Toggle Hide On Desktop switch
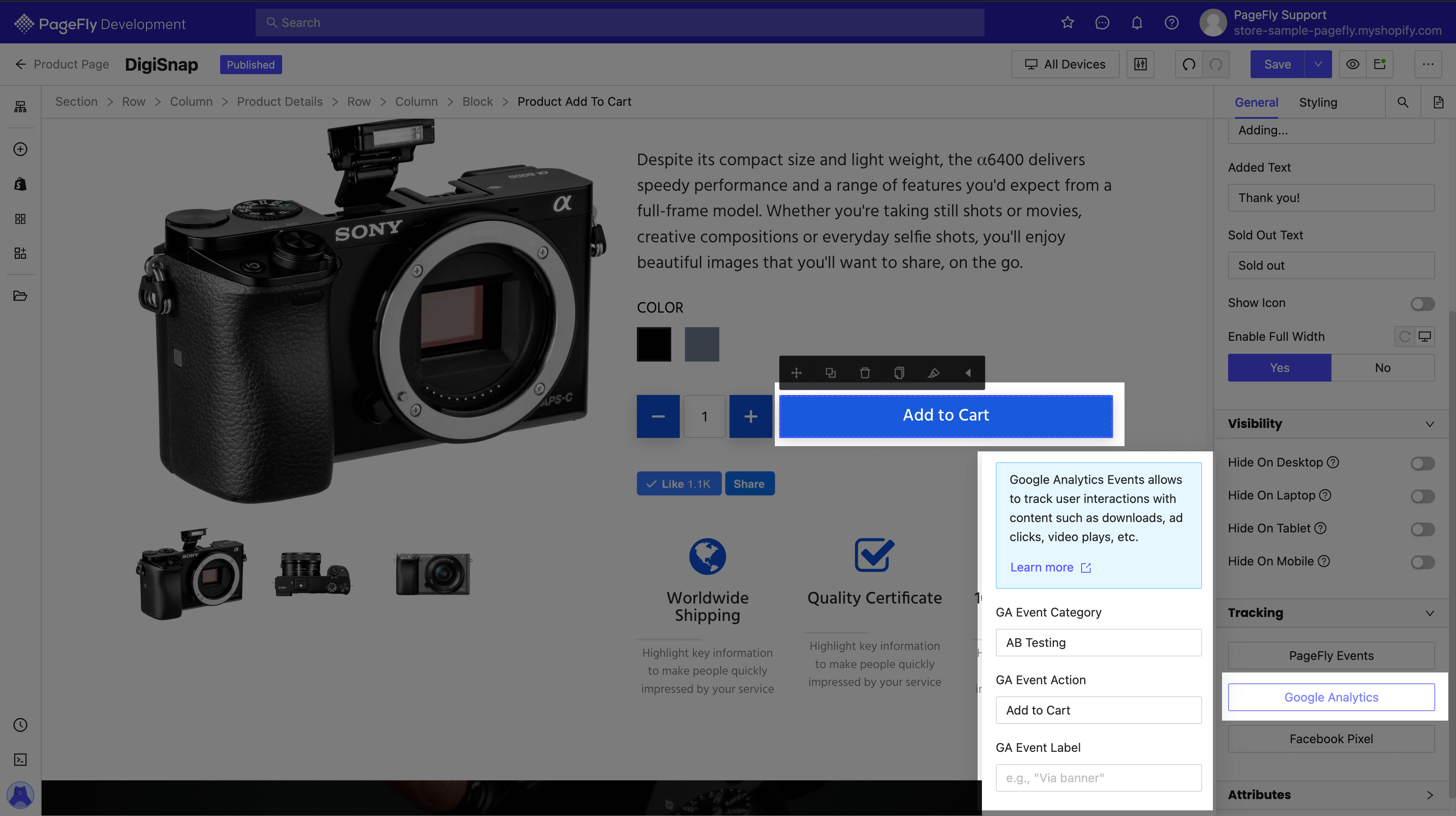The width and height of the screenshot is (1456, 816). click(x=1423, y=463)
